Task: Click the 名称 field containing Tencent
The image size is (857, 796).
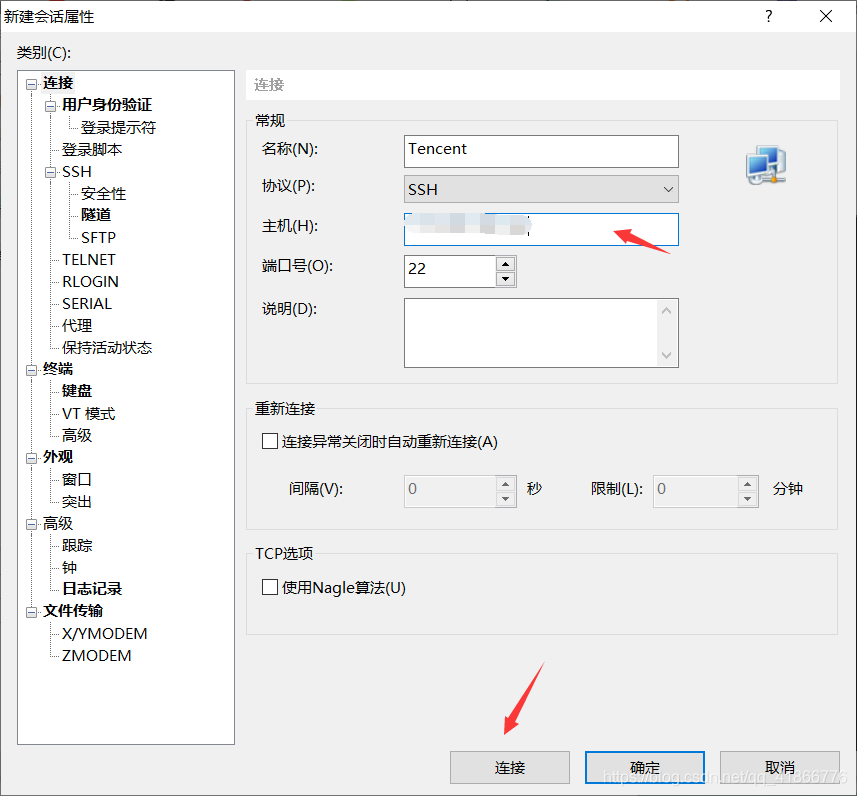Action: click(541, 151)
